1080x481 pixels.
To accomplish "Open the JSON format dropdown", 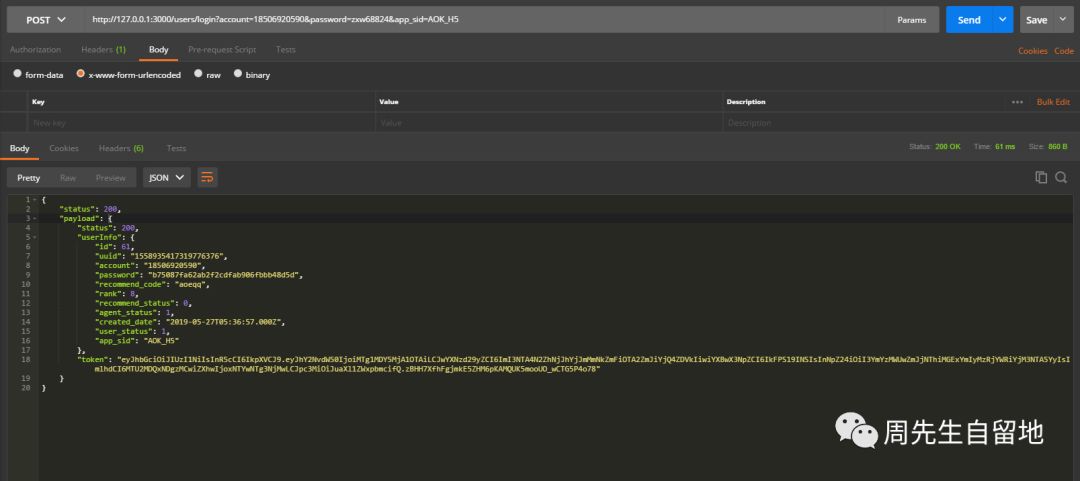I will tap(167, 178).
